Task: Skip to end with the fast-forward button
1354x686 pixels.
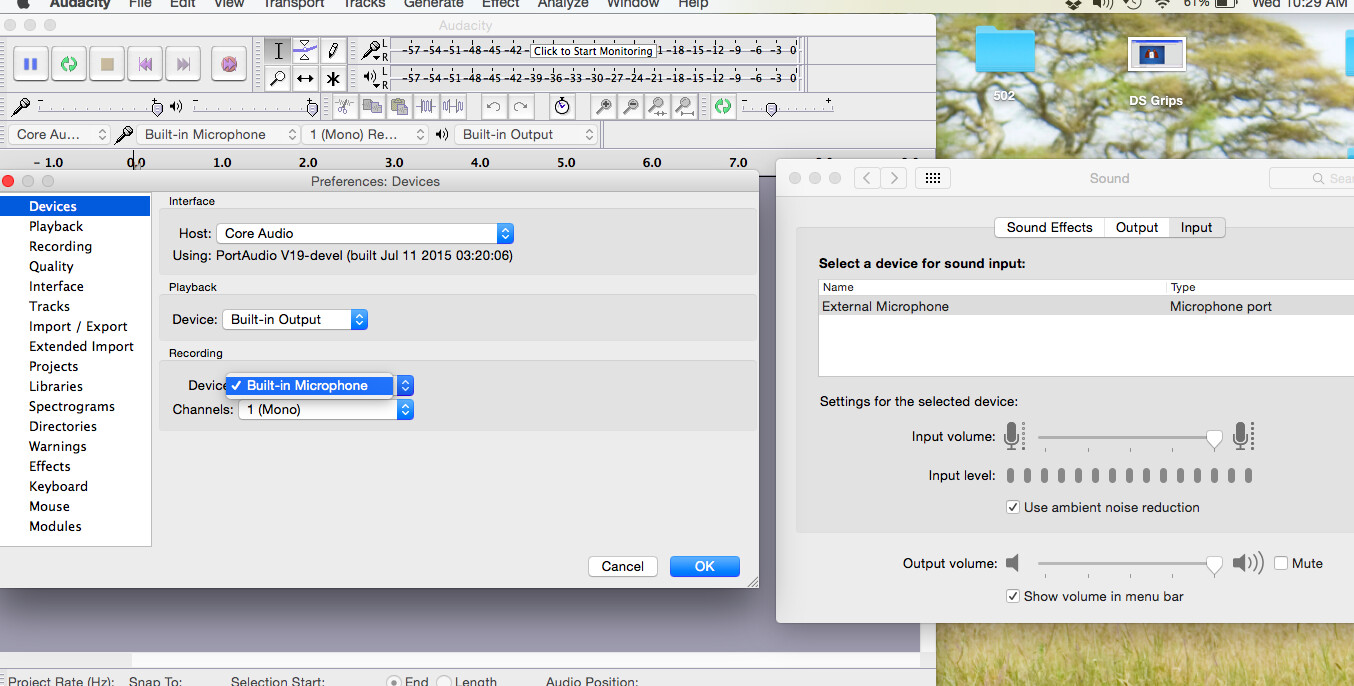Action: 183,64
